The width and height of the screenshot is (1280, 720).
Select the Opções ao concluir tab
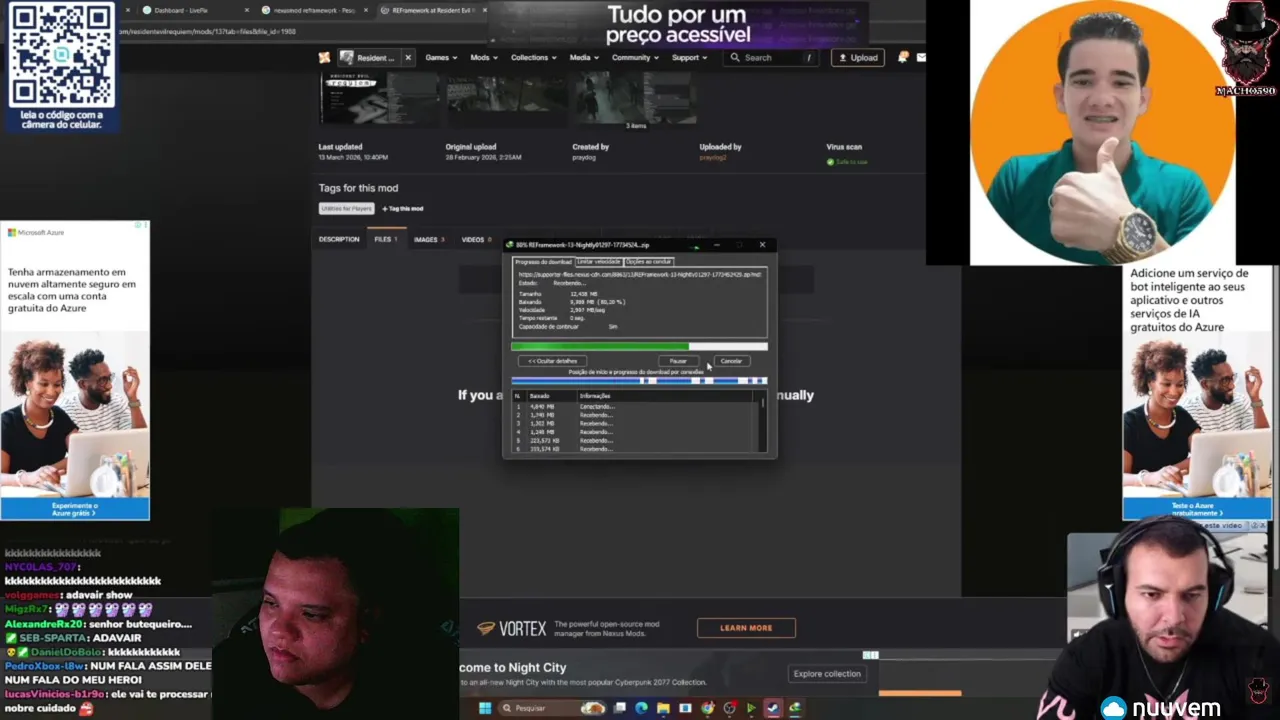tap(649, 262)
